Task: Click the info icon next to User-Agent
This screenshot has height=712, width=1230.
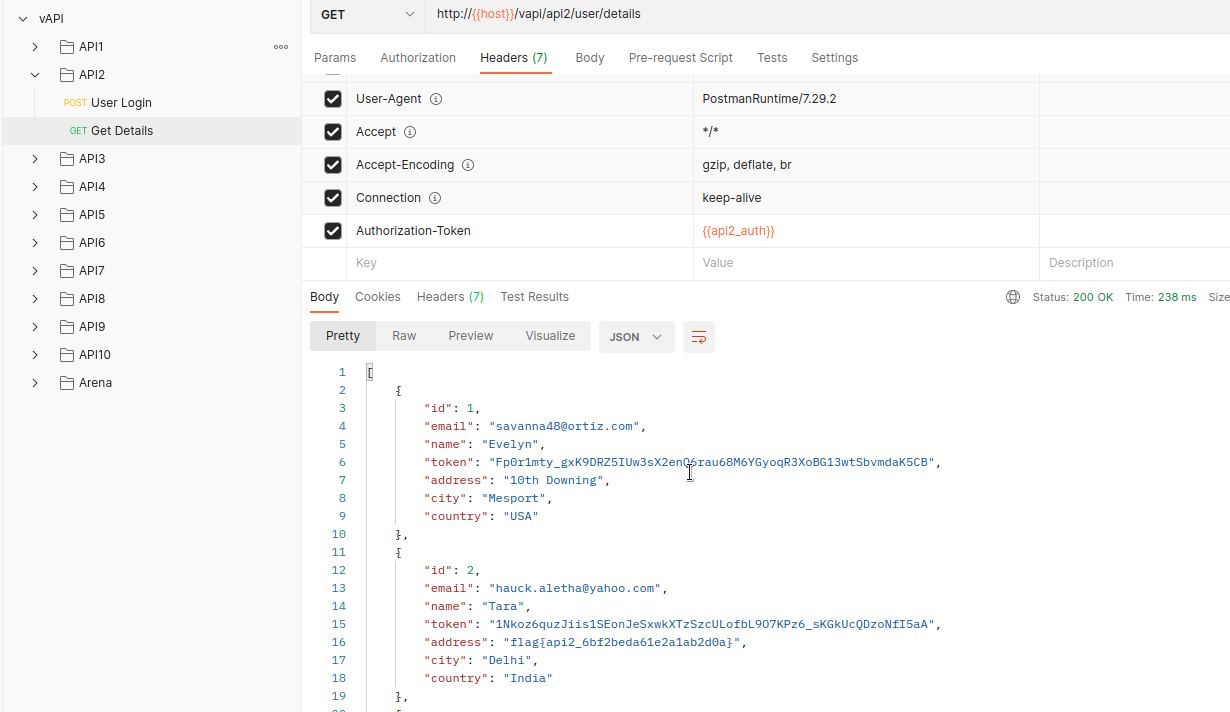Action: click(436, 99)
